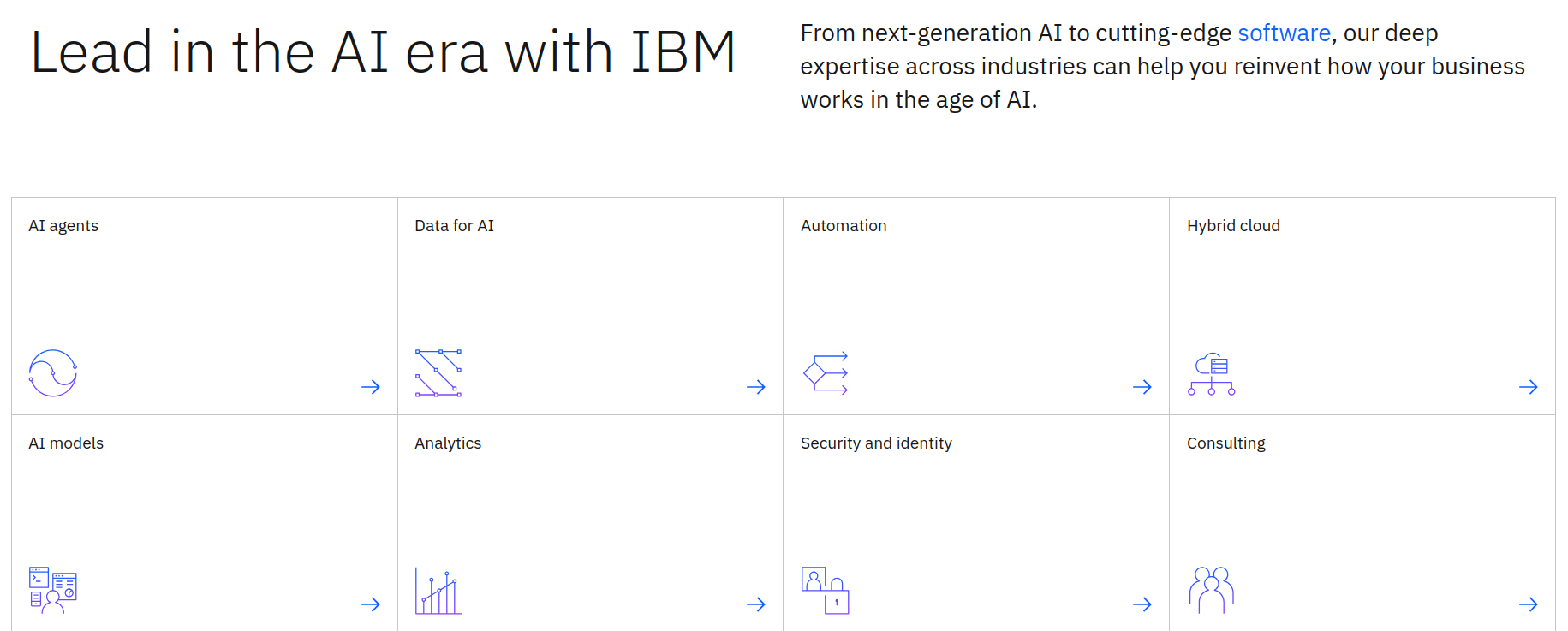Screen dimensions: 1568x631
Task: Click the Hybrid cloud network icon
Action: point(1212,374)
